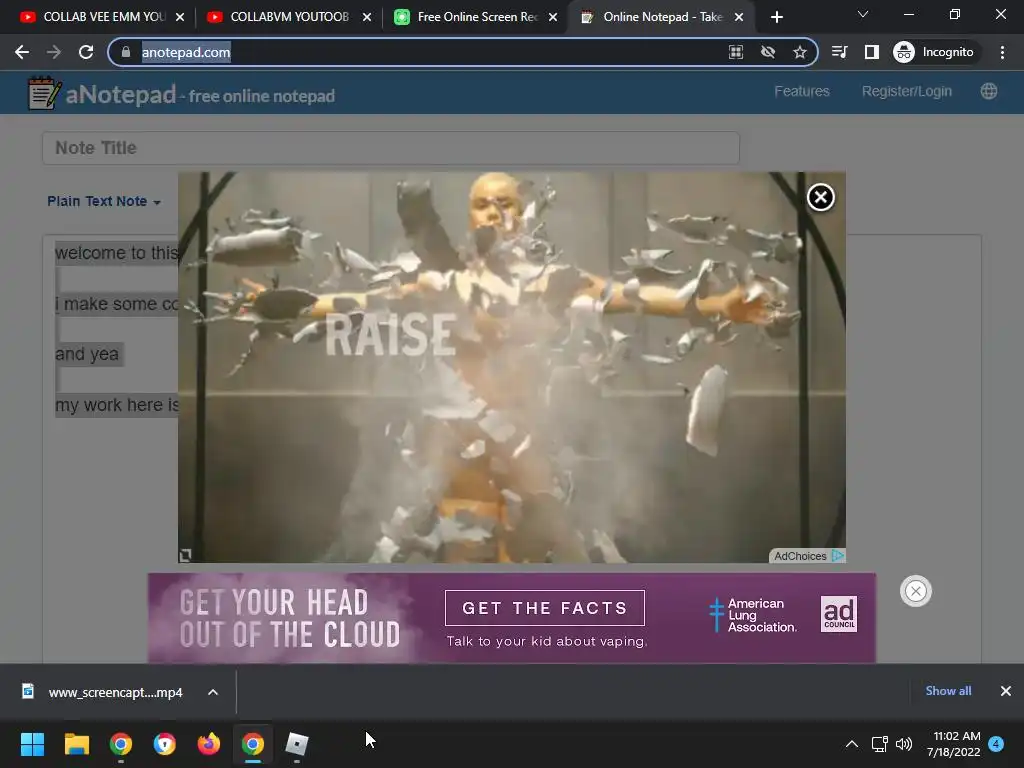Open the Roblox taskbar icon
Image resolution: width=1024 pixels, height=768 pixels.
tap(296, 744)
